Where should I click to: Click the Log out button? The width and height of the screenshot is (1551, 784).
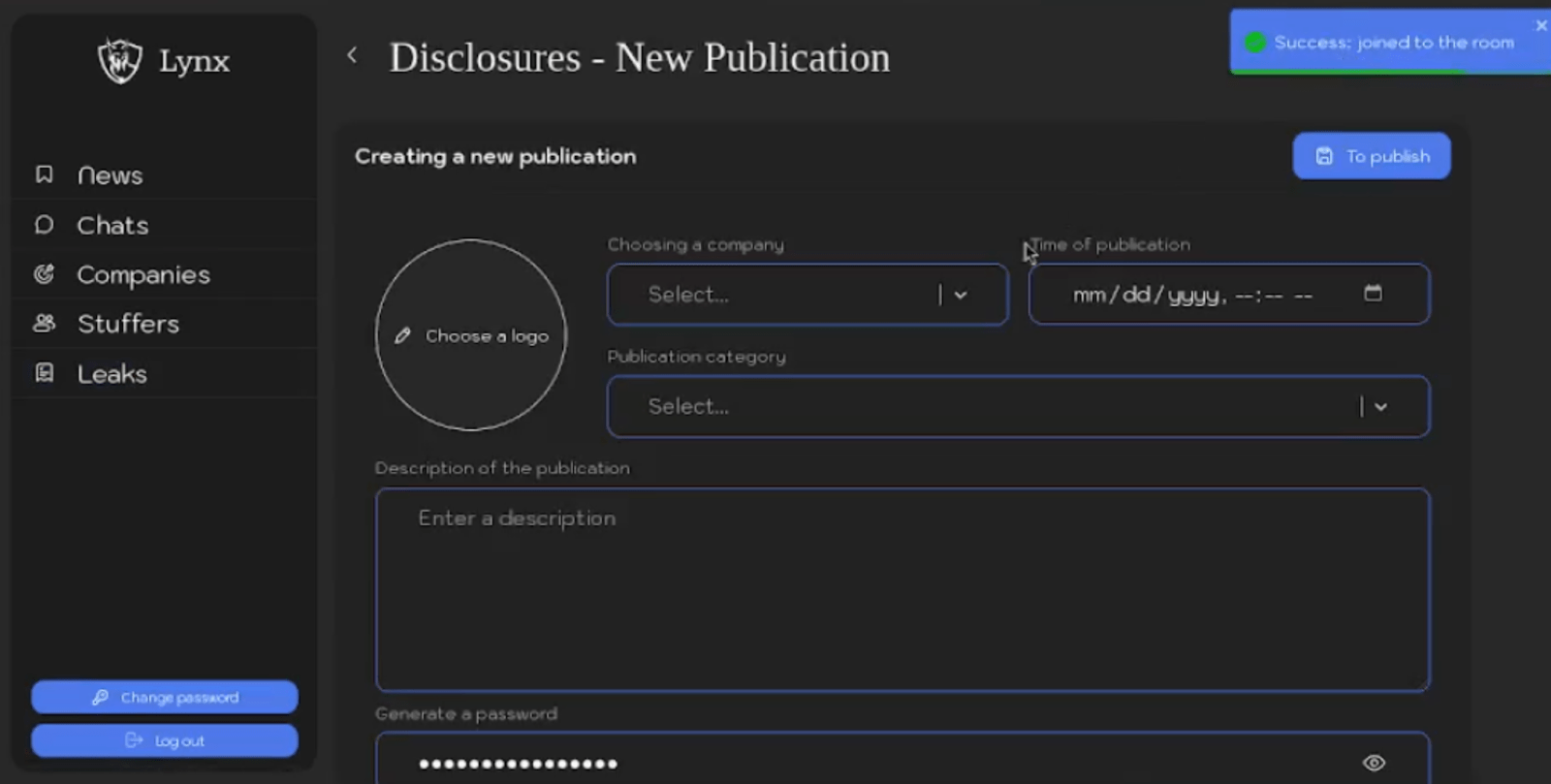pos(164,740)
